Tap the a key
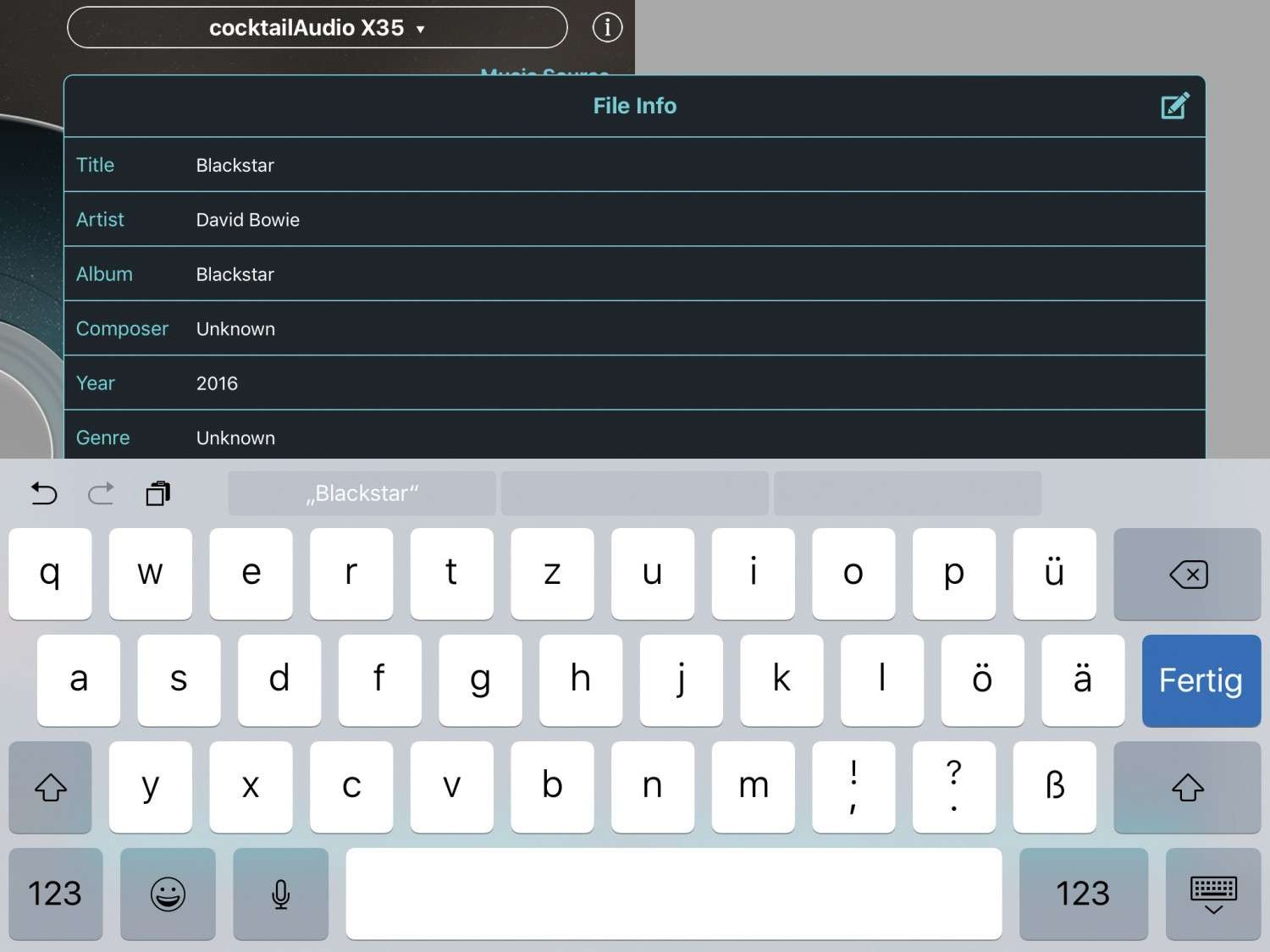This screenshot has height=952, width=1270. (x=79, y=680)
